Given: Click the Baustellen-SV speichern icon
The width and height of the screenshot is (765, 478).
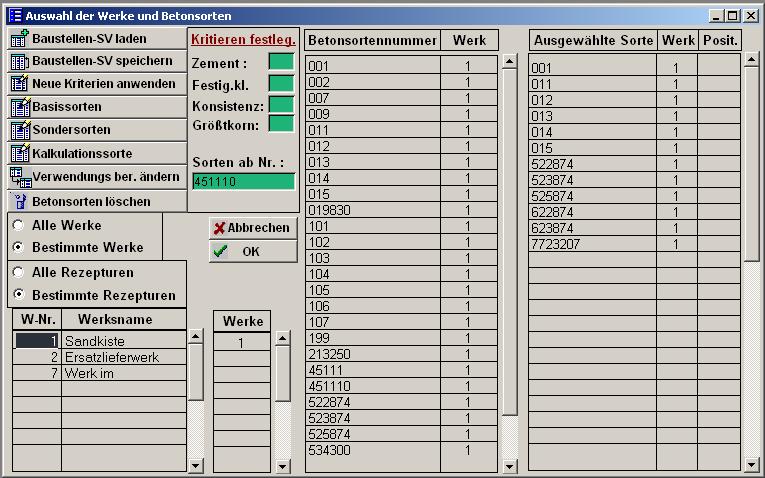Looking at the screenshot, I should click(x=19, y=62).
